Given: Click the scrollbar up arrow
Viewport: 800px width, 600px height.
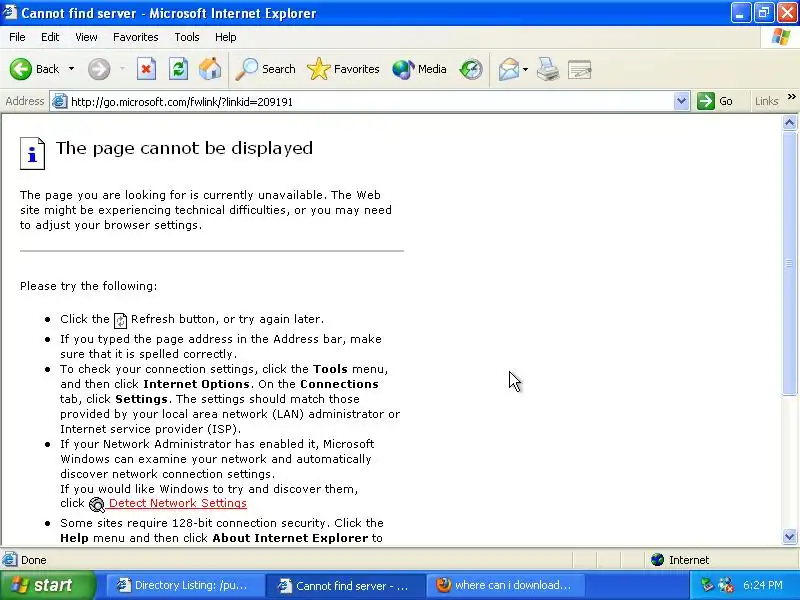Looking at the screenshot, I should coord(789,122).
